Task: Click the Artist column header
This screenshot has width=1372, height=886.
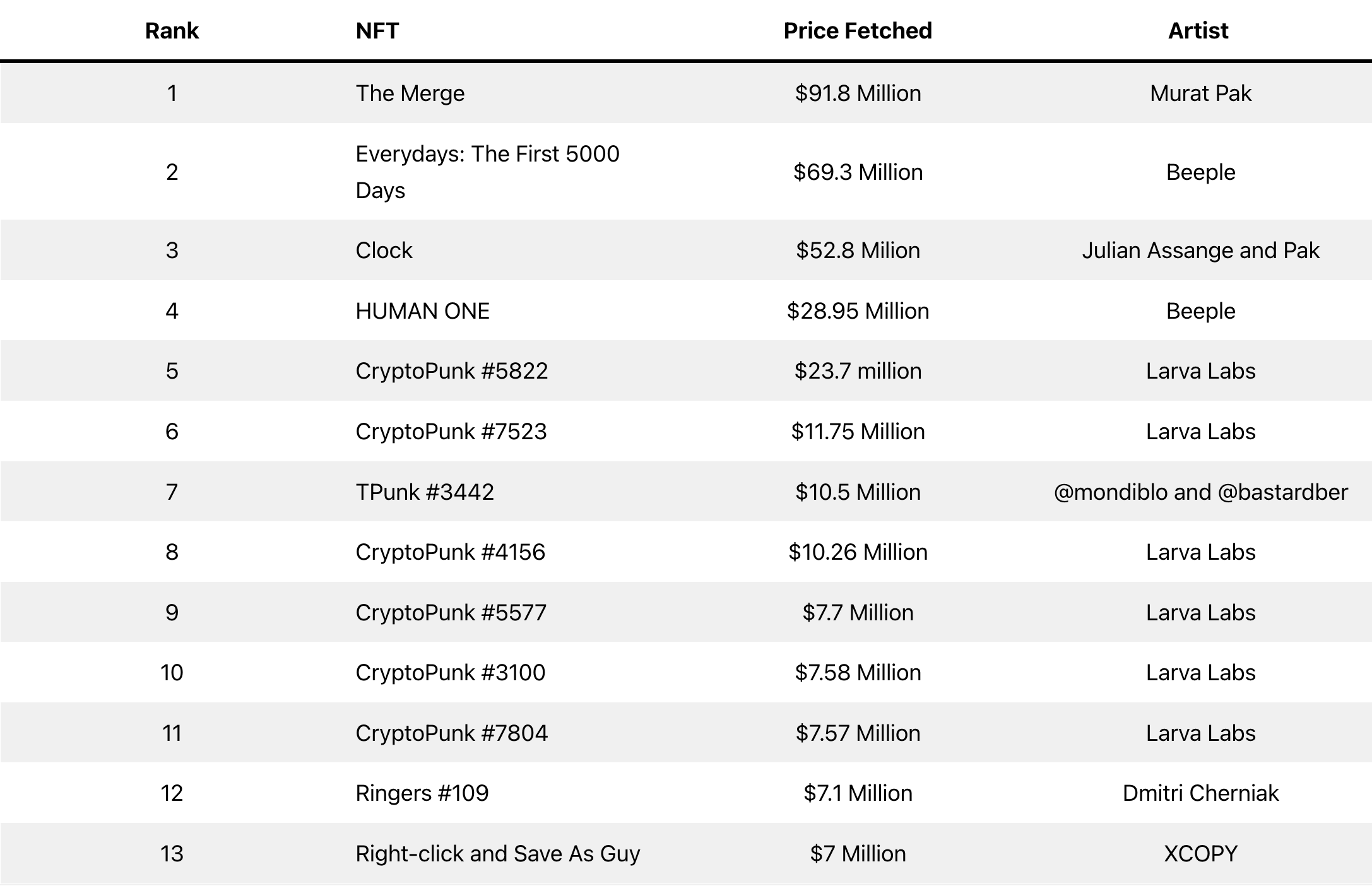Action: click(x=1198, y=31)
